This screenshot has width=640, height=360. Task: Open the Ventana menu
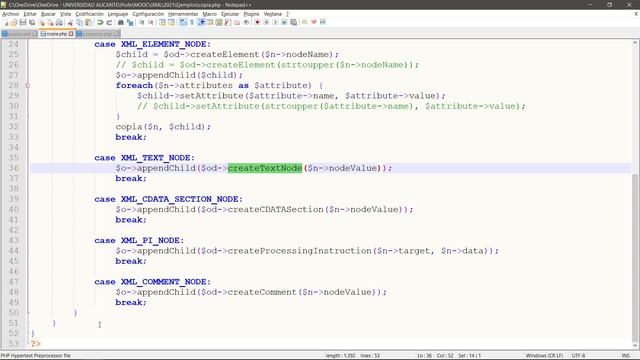point(273,14)
